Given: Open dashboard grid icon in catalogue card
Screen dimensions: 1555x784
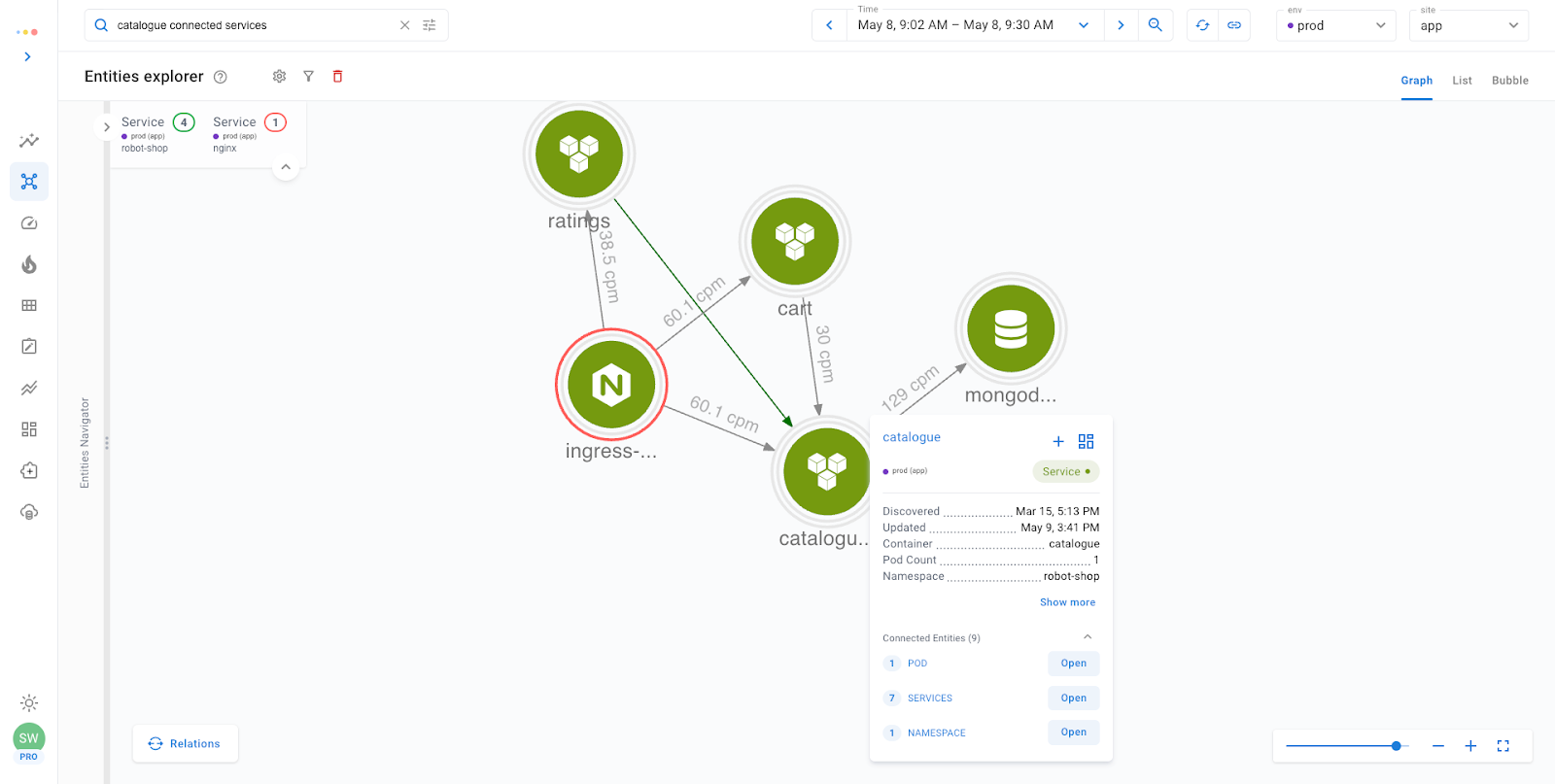Looking at the screenshot, I should click(x=1086, y=442).
